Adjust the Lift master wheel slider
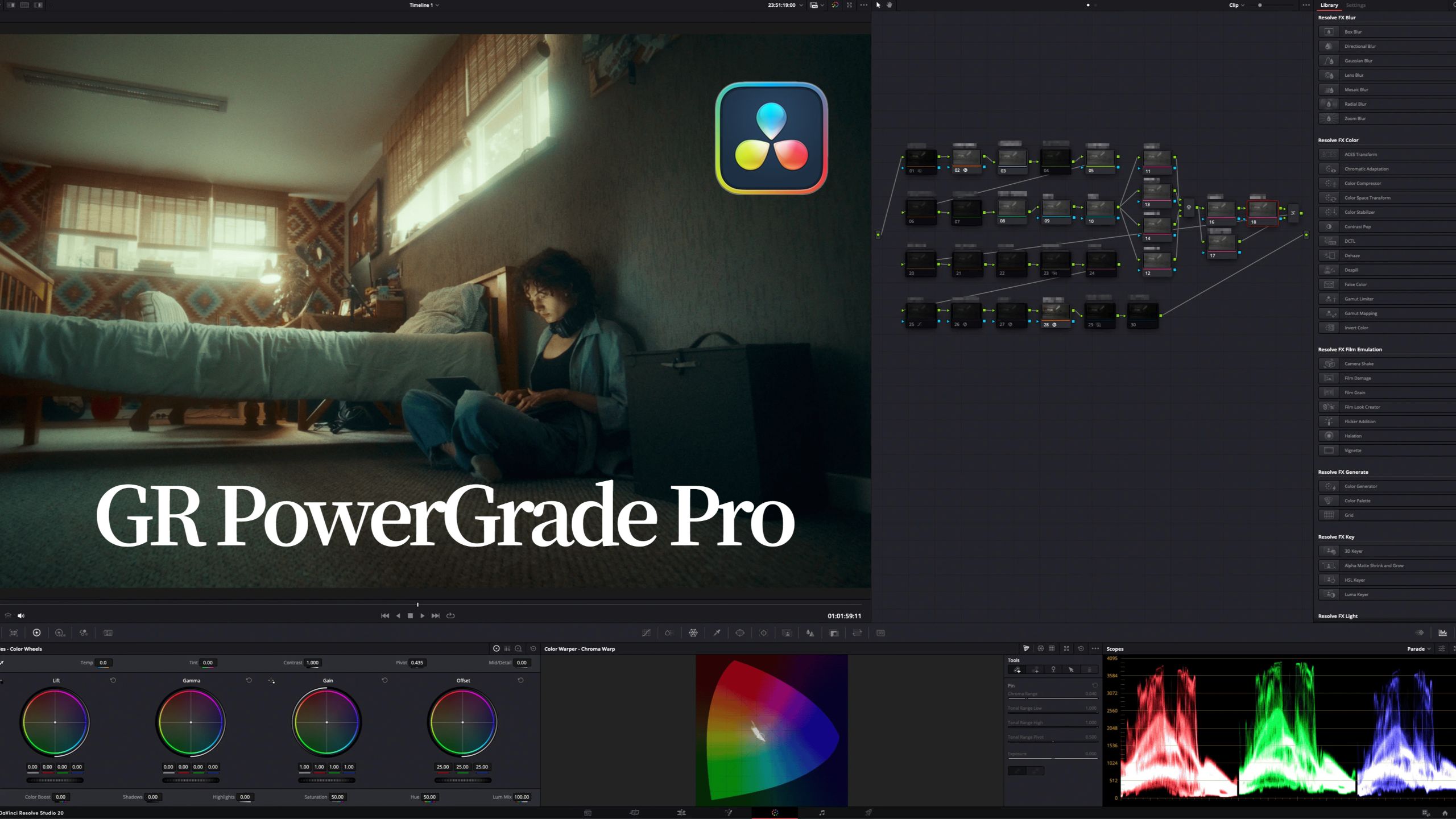Viewport: 1456px width, 819px height. point(55,780)
